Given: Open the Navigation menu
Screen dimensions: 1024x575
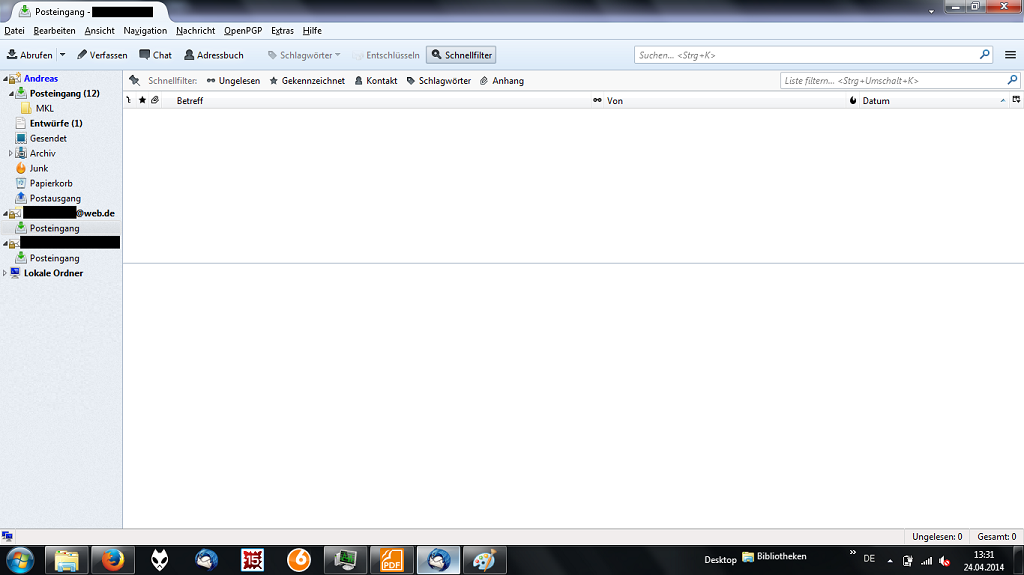Looking at the screenshot, I should 145,31.
